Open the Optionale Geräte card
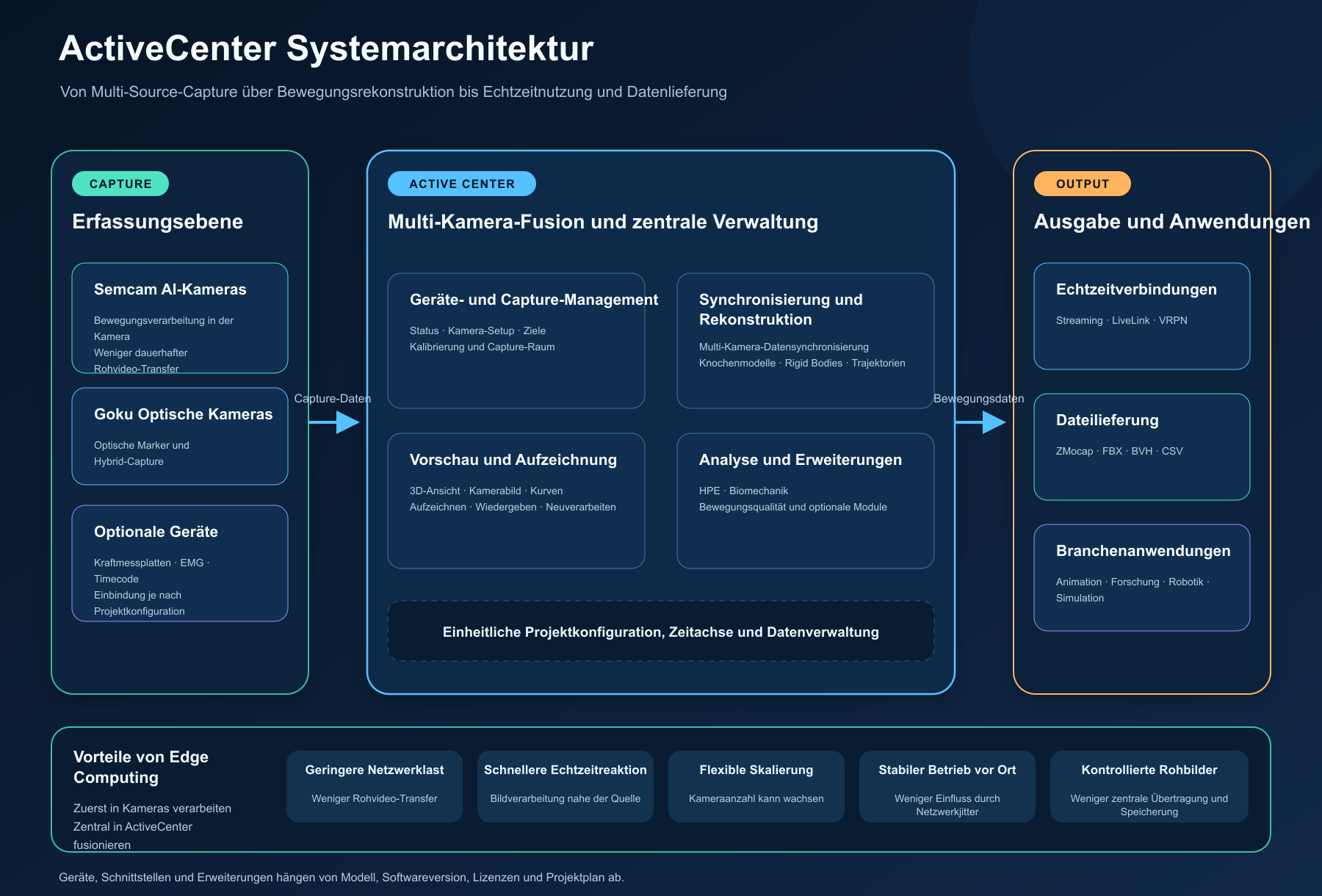The image size is (1322, 896). tap(180, 563)
